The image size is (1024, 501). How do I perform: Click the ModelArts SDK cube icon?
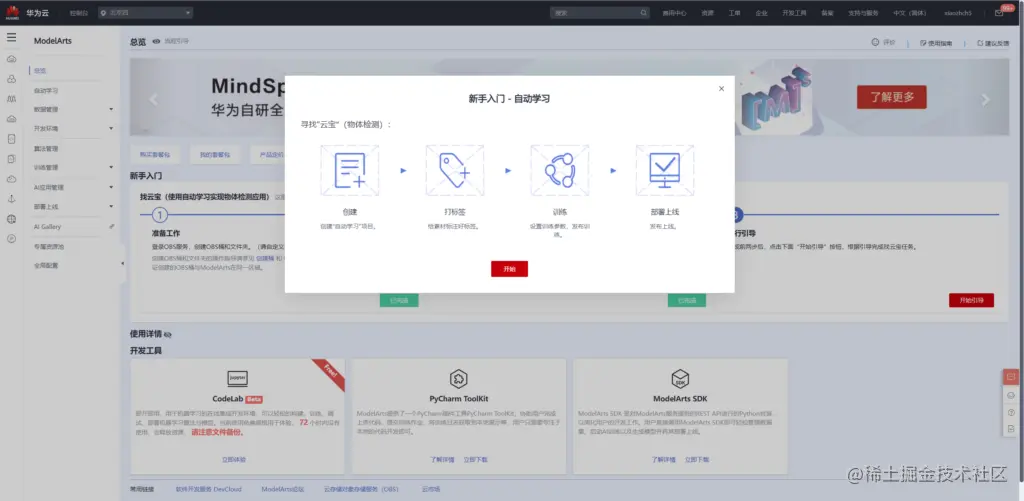click(680, 379)
